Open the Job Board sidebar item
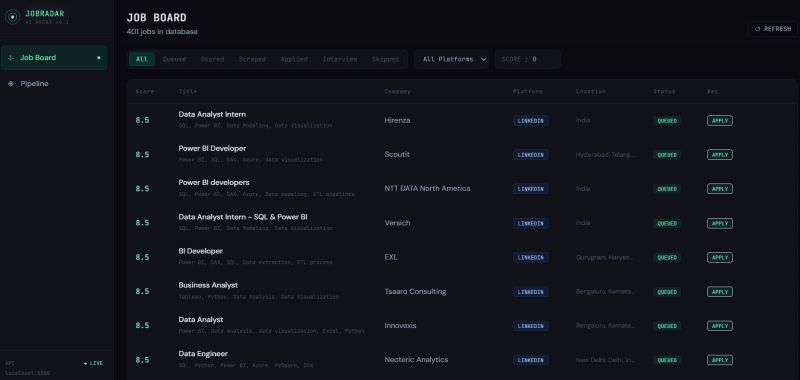Viewport: 800px width, 380px height. point(54,58)
